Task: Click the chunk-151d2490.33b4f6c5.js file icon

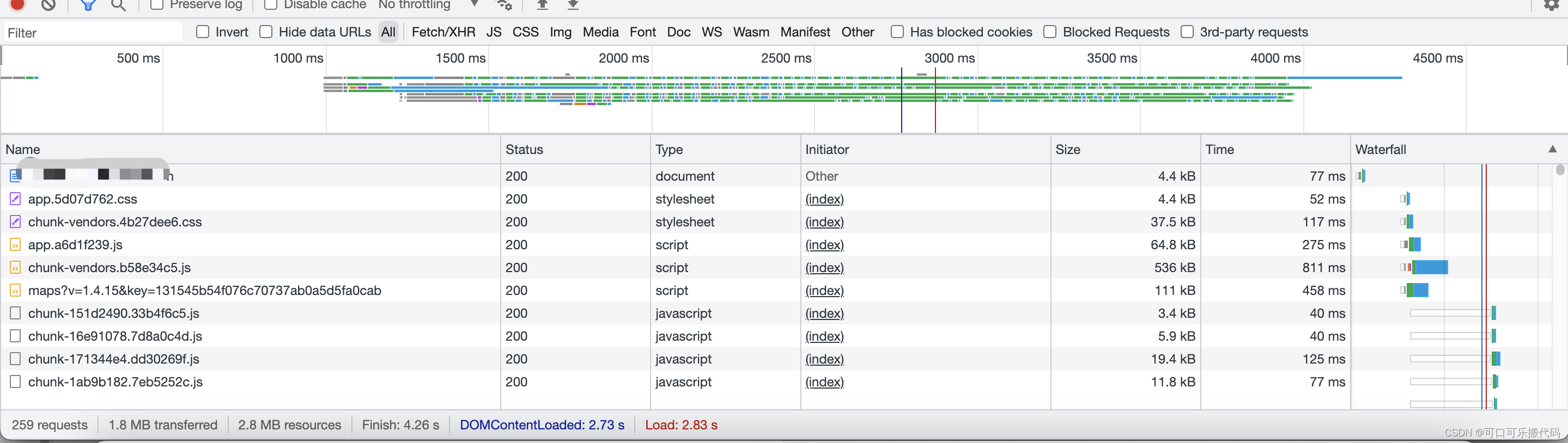Action: click(x=15, y=313)
